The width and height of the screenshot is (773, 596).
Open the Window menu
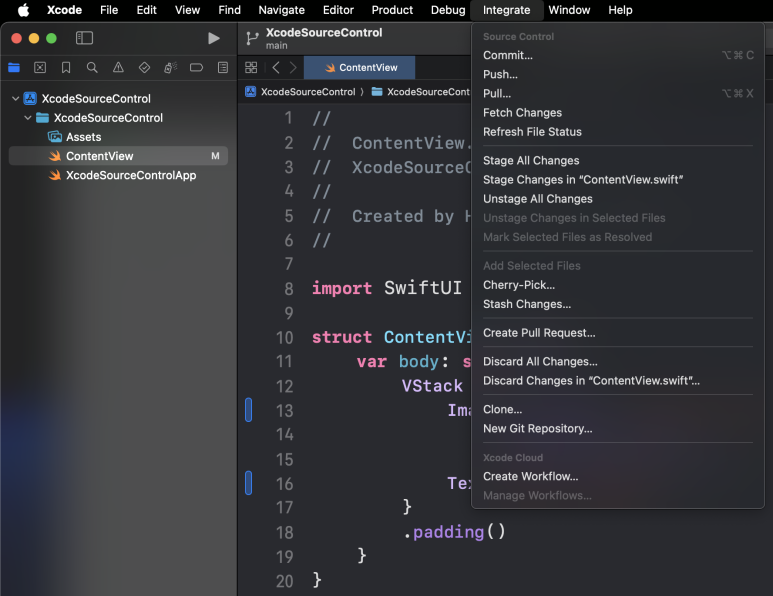(x=569, y=10)
